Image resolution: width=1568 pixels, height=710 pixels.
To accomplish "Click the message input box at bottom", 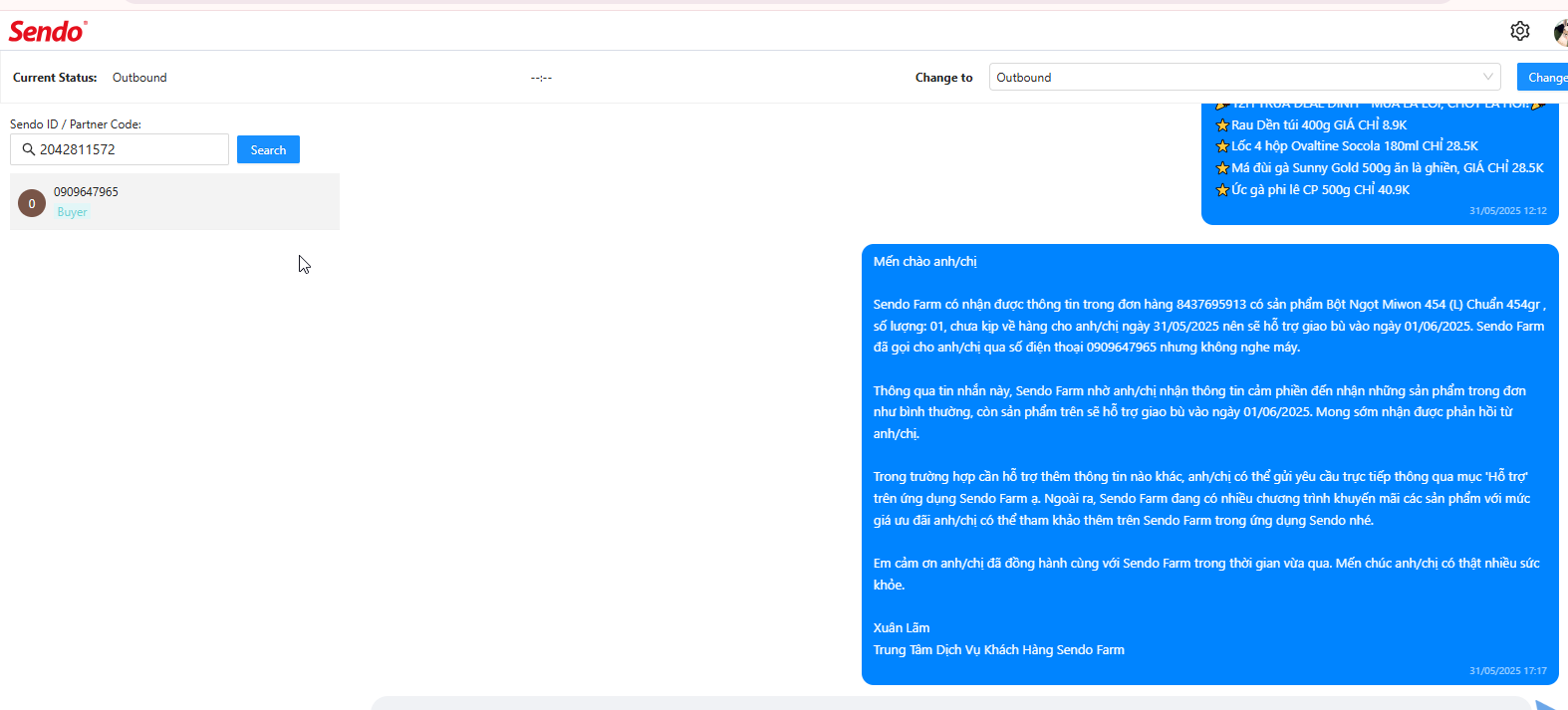I will (951, 704).
